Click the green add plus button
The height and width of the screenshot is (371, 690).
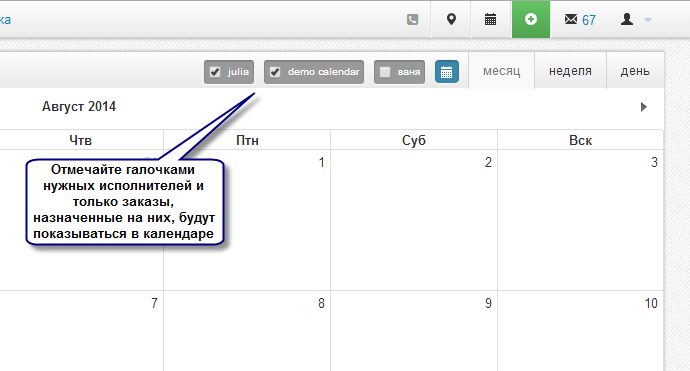tap(531, 19)
